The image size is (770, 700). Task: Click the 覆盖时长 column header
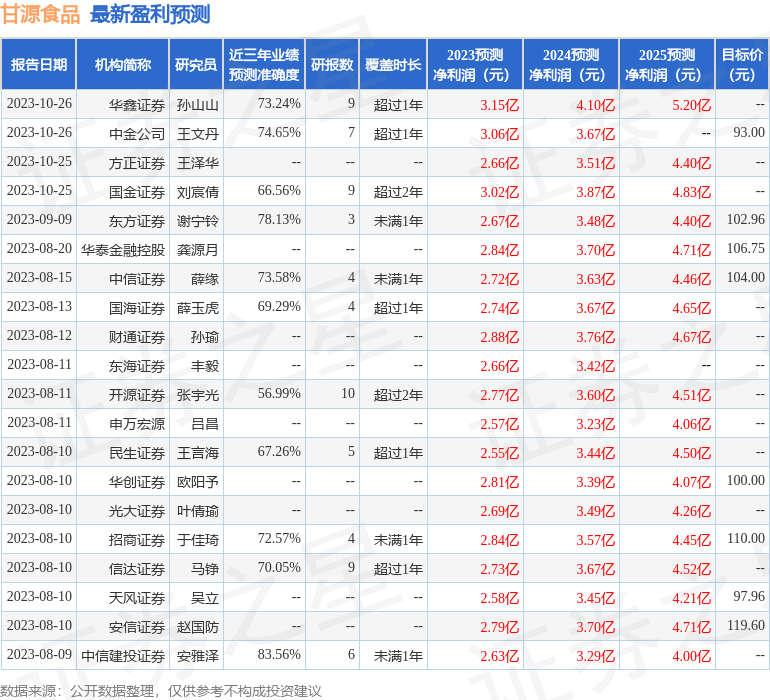click(393, 64)
